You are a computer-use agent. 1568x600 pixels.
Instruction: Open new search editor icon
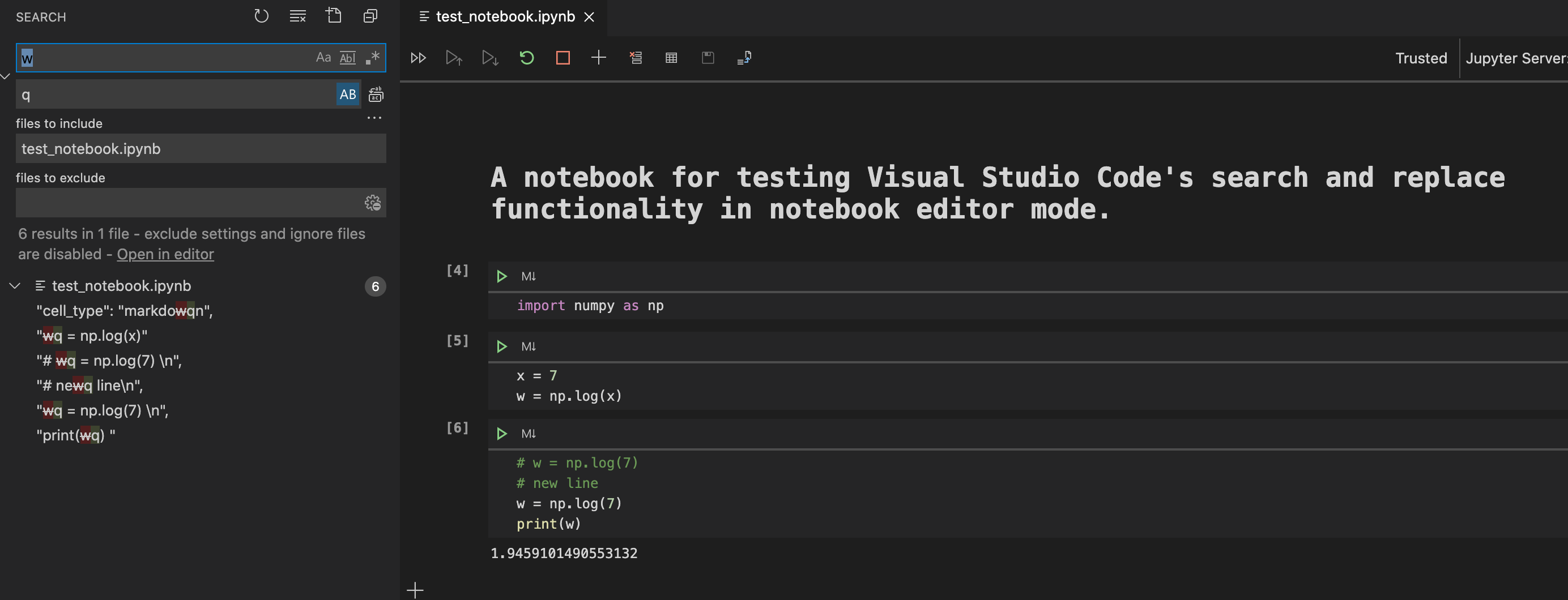pyautogui.click(x=334, y=16)
